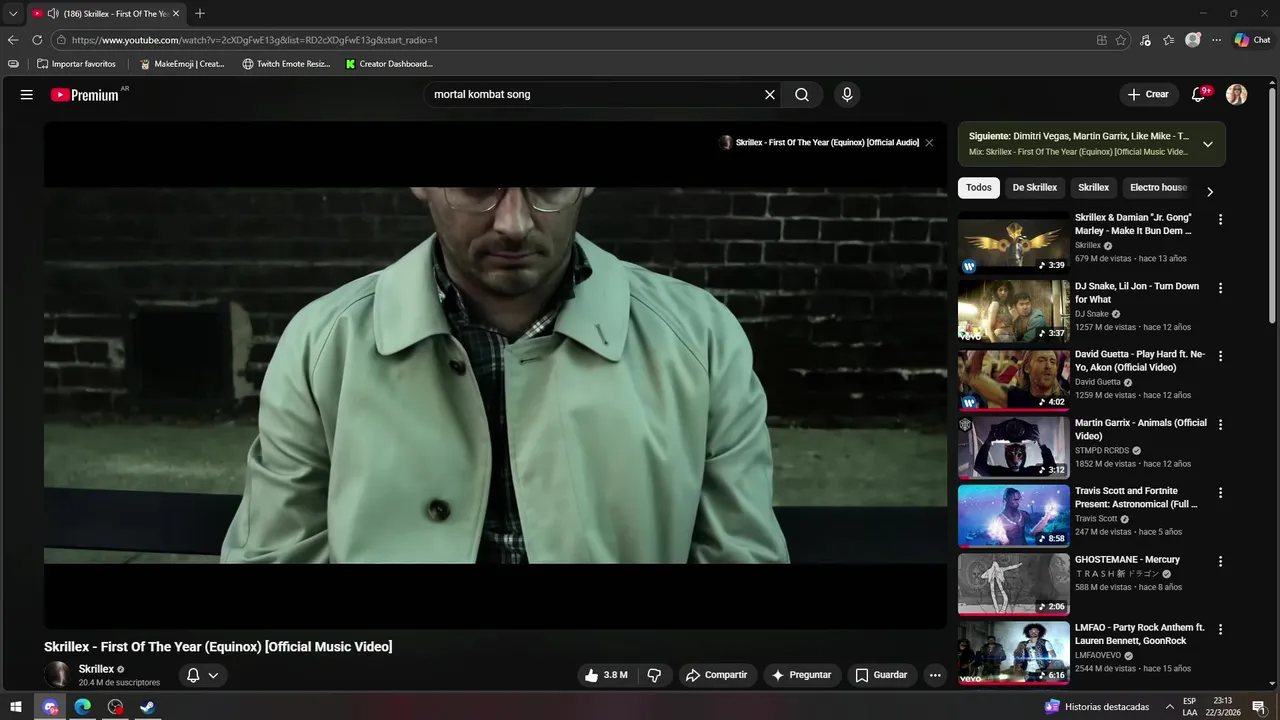Toggle the channel notification bell dropdown

point(203,675)
